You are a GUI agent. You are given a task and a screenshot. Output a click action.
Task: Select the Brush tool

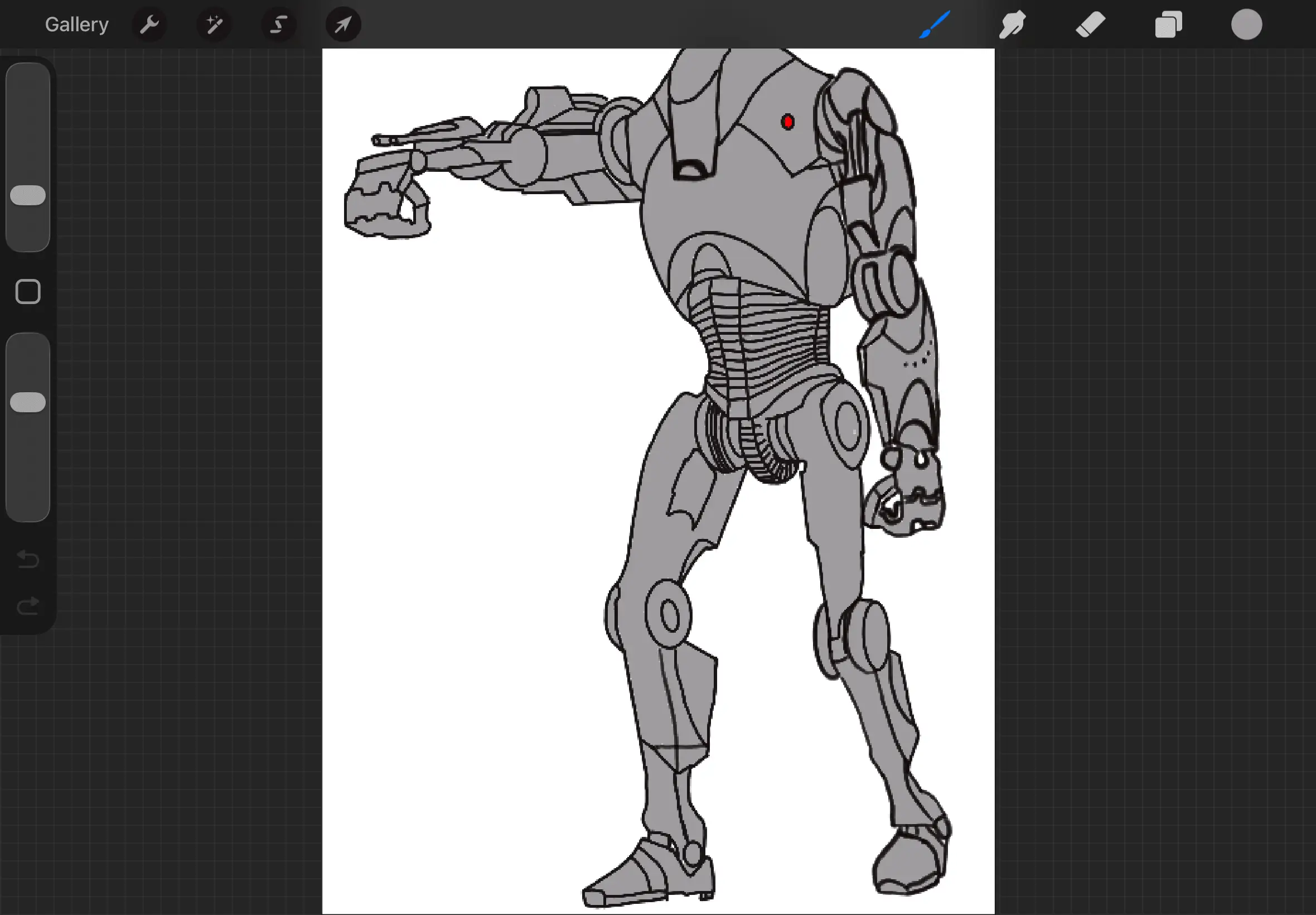click(x=935, y=25)
